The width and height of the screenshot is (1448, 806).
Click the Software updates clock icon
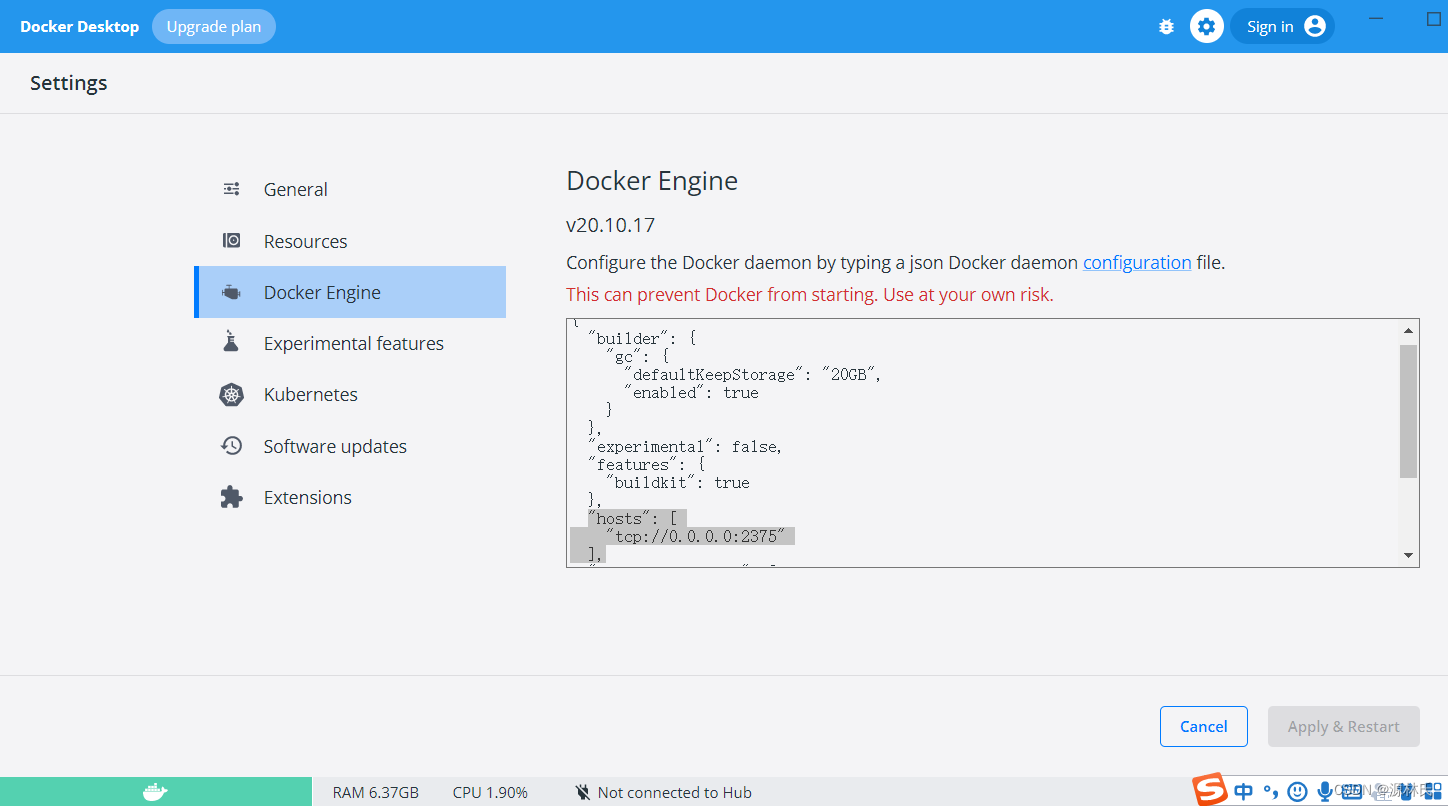pos(232,446)
